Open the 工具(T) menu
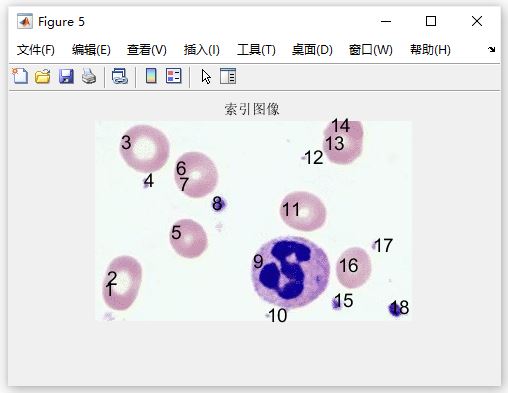Screen dimensions: 508x393 [256, 50]
